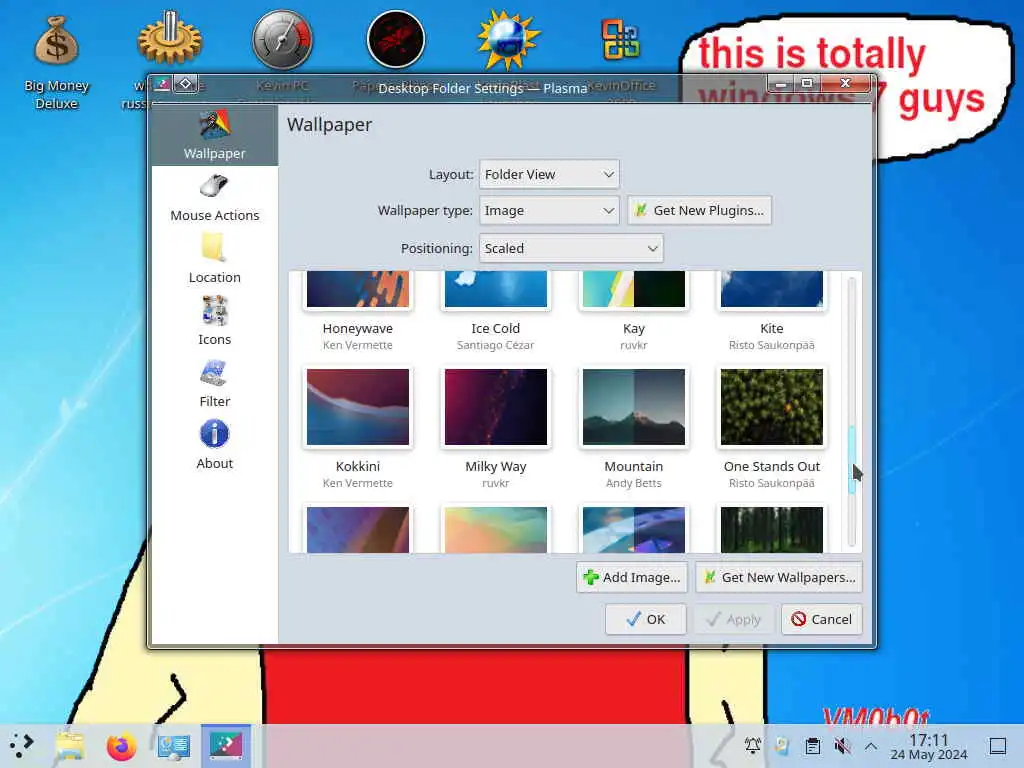The width and height of the screenshot is (1024, 768).
Task: Open the Mouse Actions settings page
Action: pos(214,199)
